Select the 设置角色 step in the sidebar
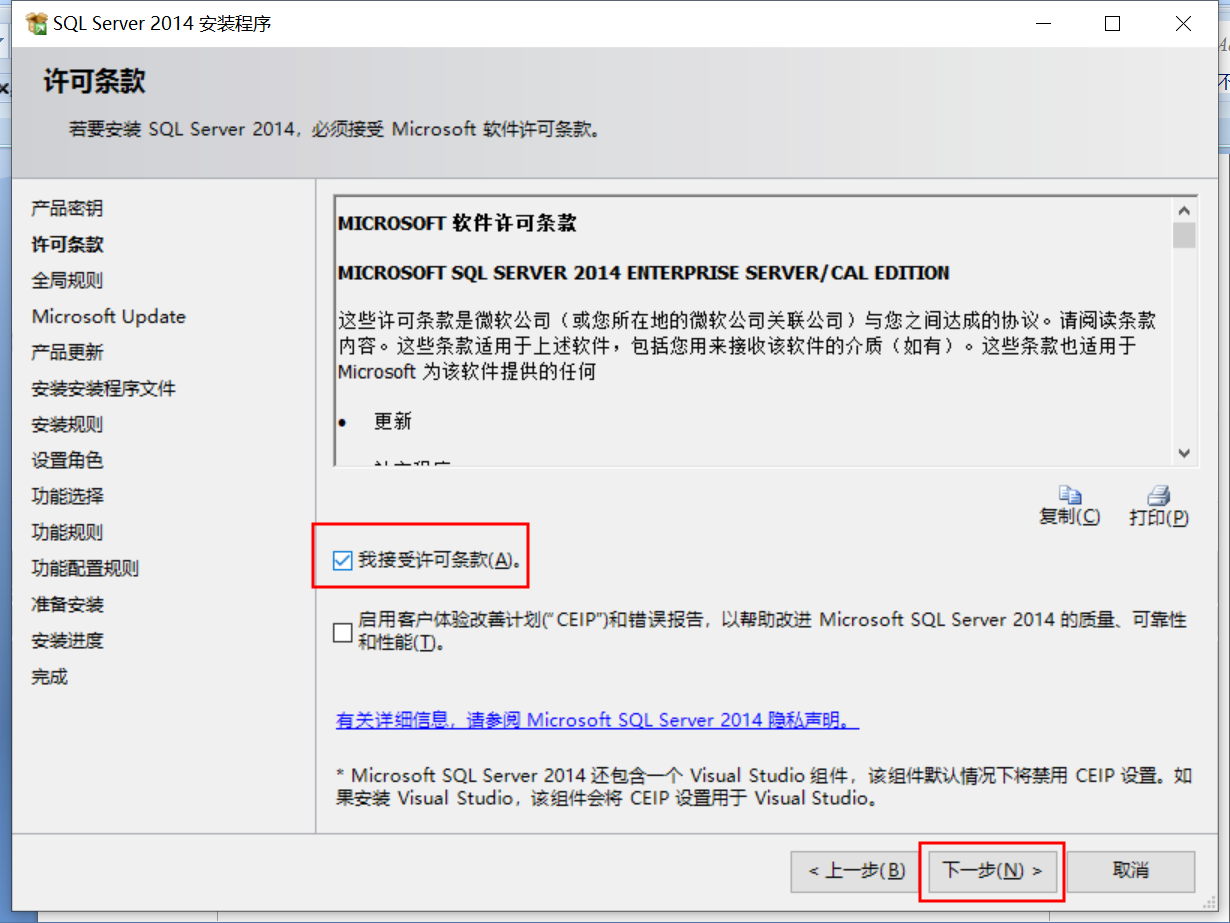 coord(67,460)
